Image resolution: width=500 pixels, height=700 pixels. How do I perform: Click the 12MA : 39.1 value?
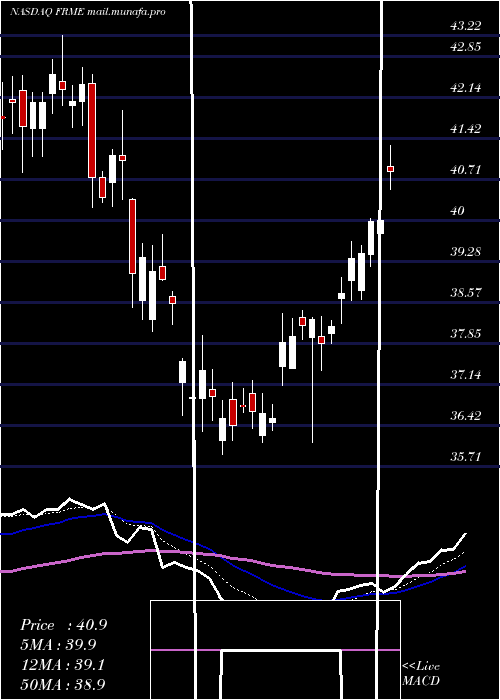(62, 665)
